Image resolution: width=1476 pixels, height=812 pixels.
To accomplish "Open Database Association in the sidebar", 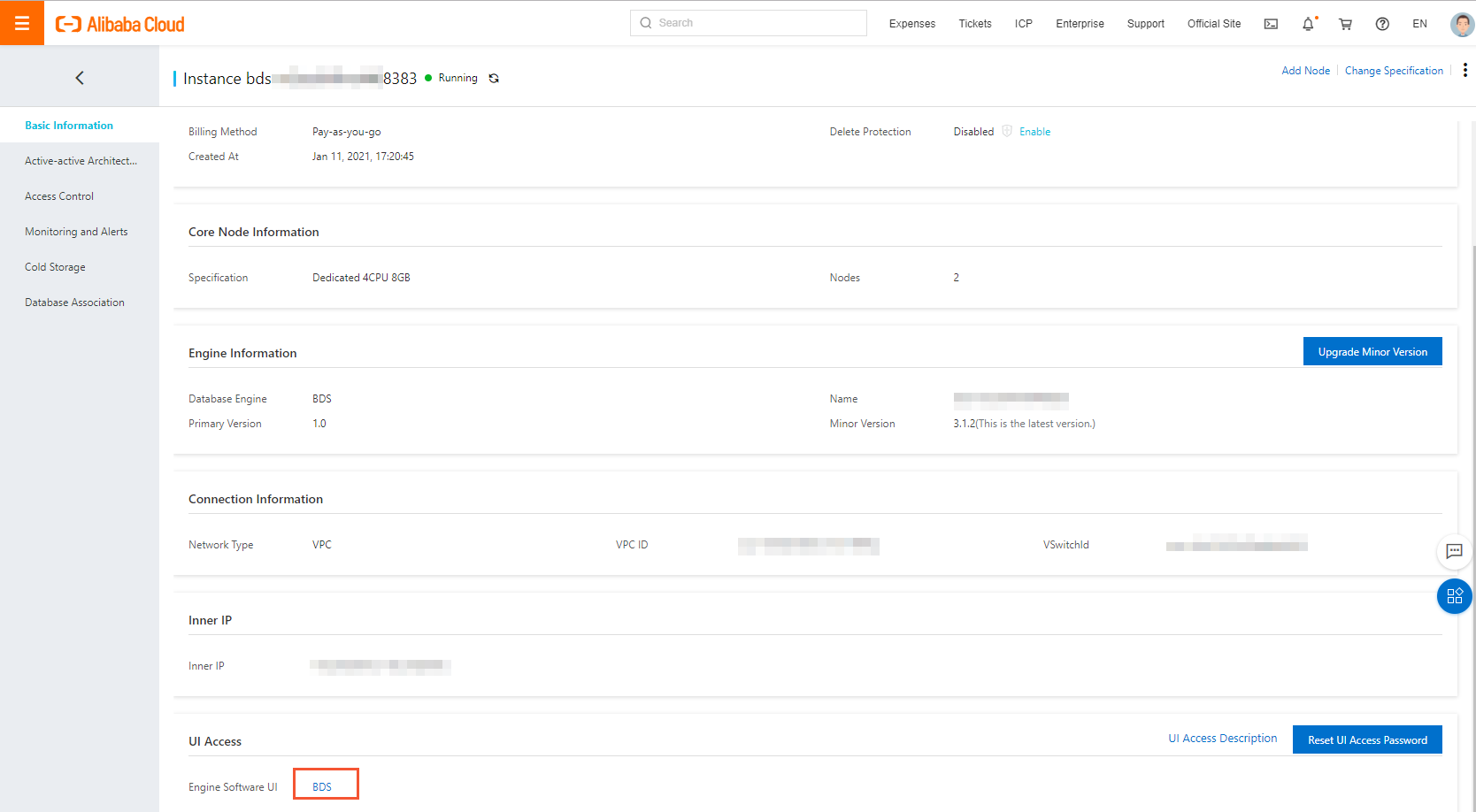I will pos(80,303).
